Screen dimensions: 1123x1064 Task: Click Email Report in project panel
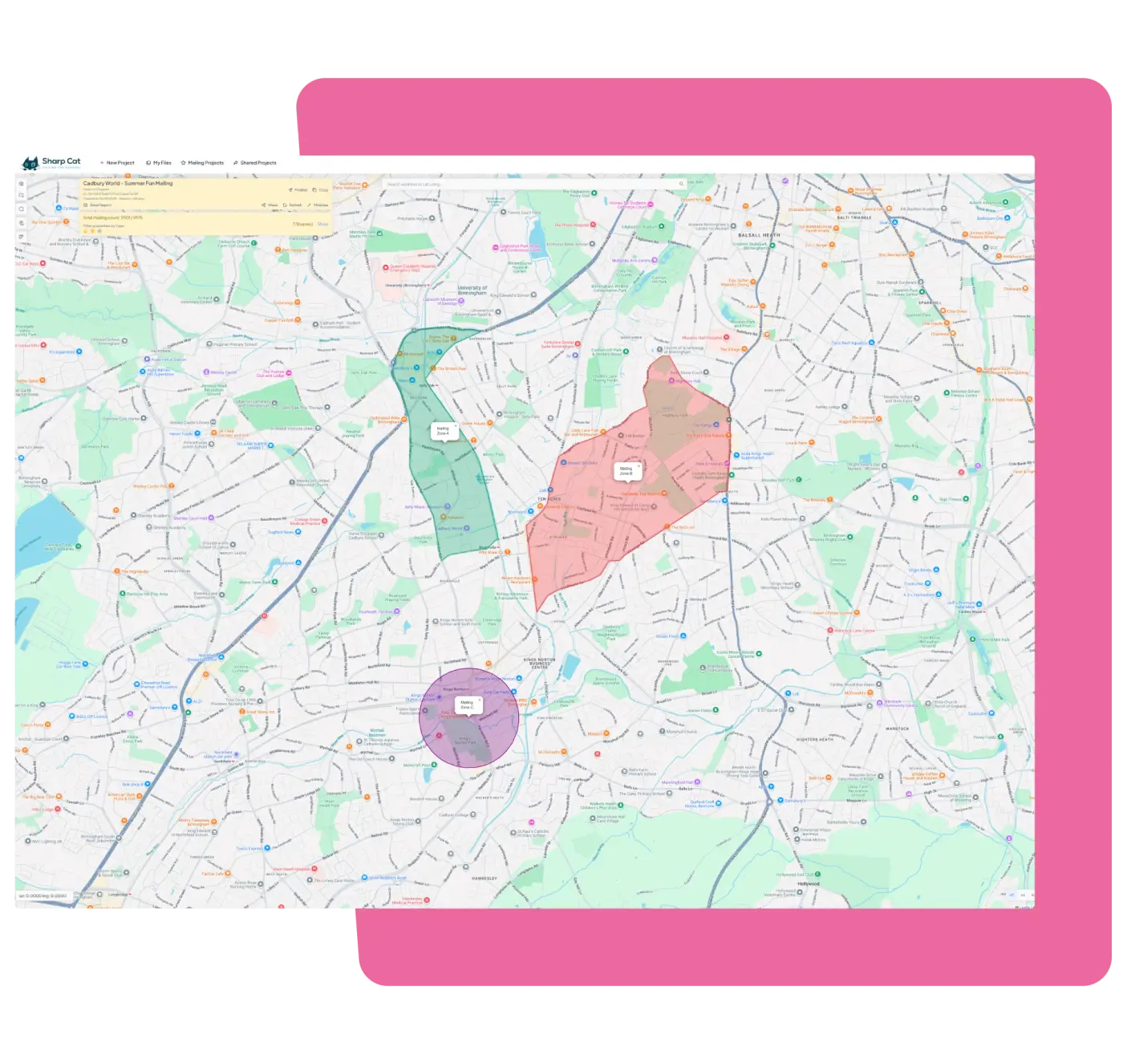(x=98, y=205)
